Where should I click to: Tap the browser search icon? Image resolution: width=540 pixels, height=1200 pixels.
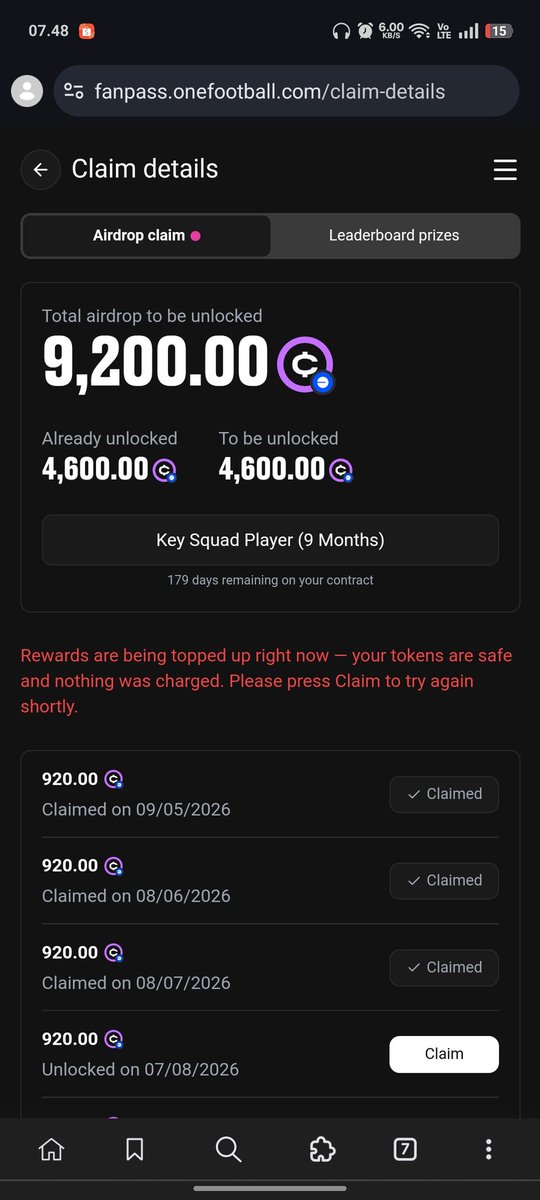pos(228,1149)
